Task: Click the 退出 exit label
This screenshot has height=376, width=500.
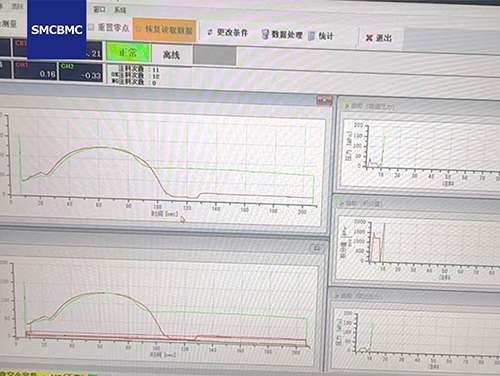Action: coord(384,38)
